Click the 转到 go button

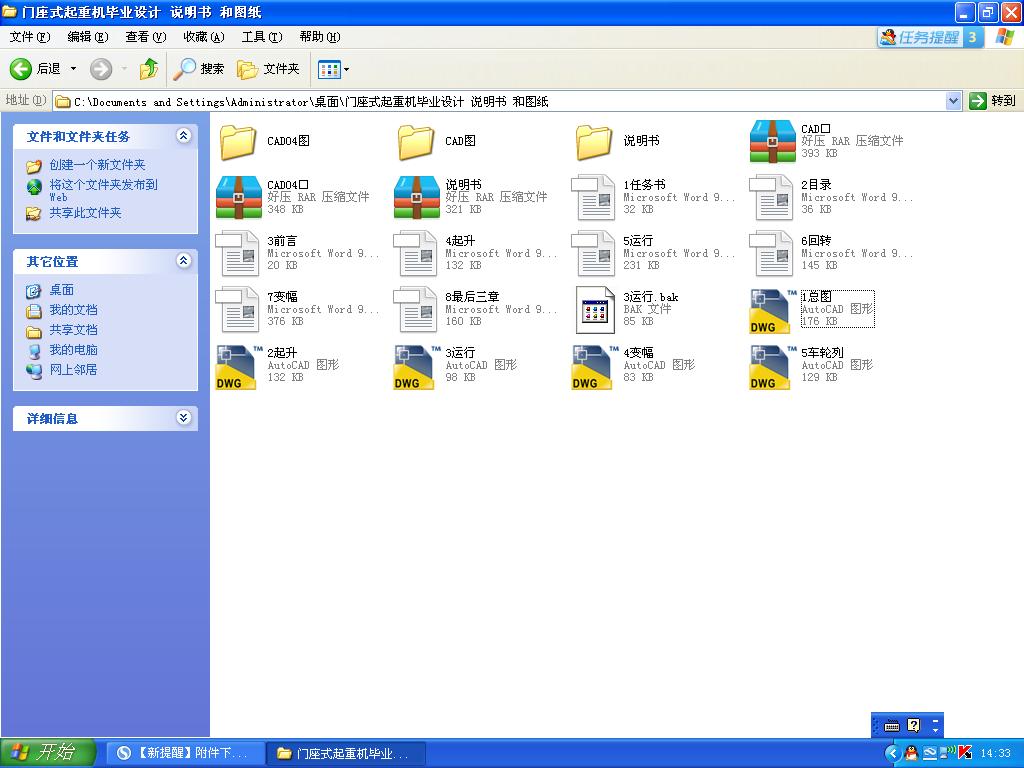(x=993, y=101)
